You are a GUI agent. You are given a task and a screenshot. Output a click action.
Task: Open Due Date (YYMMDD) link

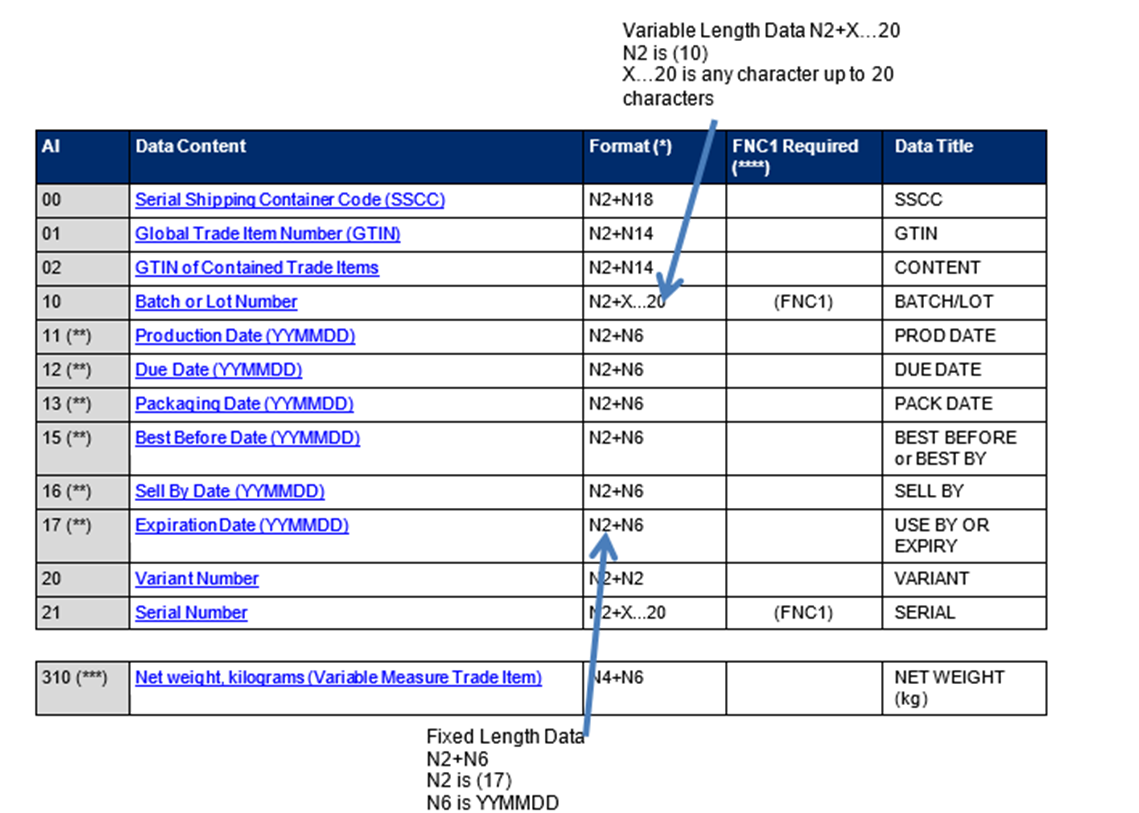pyautogui.click(x=218, y=370)
